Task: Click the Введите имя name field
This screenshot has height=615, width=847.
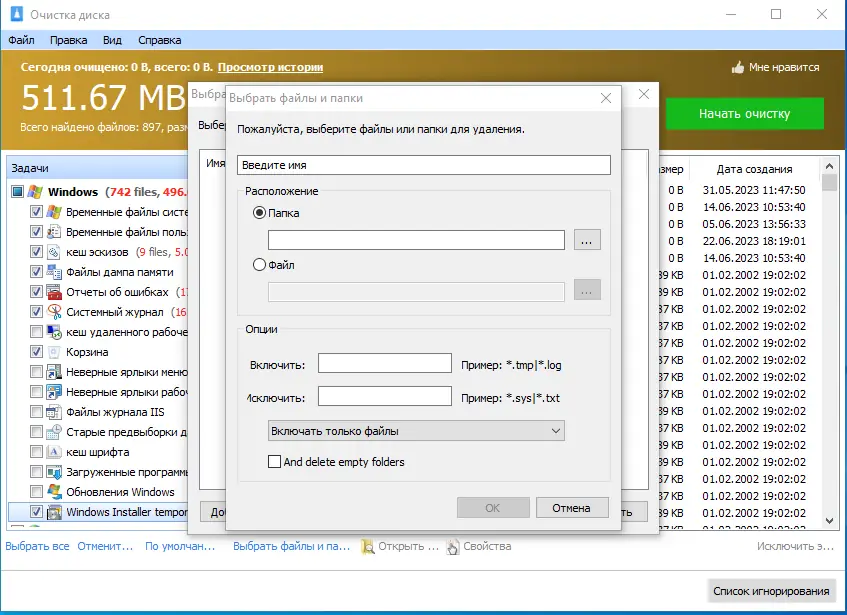Action: pyautogui.click(x=424, y=165)
